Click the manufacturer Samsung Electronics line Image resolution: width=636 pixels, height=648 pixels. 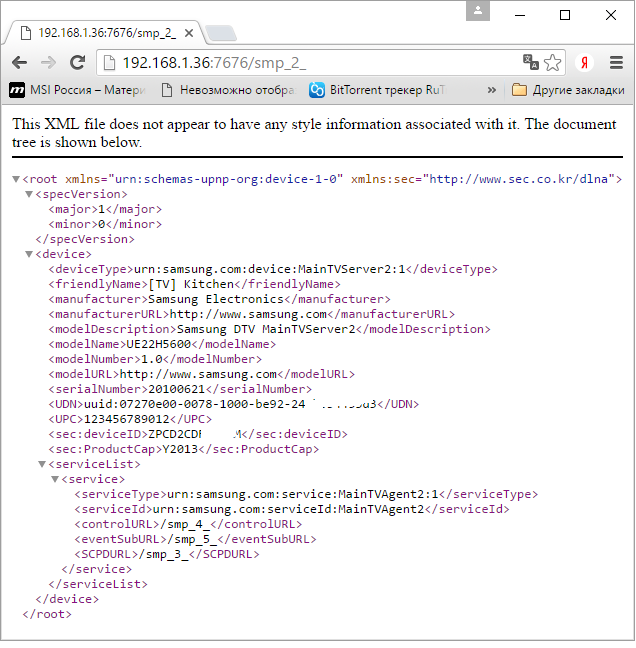pos(219,299)
